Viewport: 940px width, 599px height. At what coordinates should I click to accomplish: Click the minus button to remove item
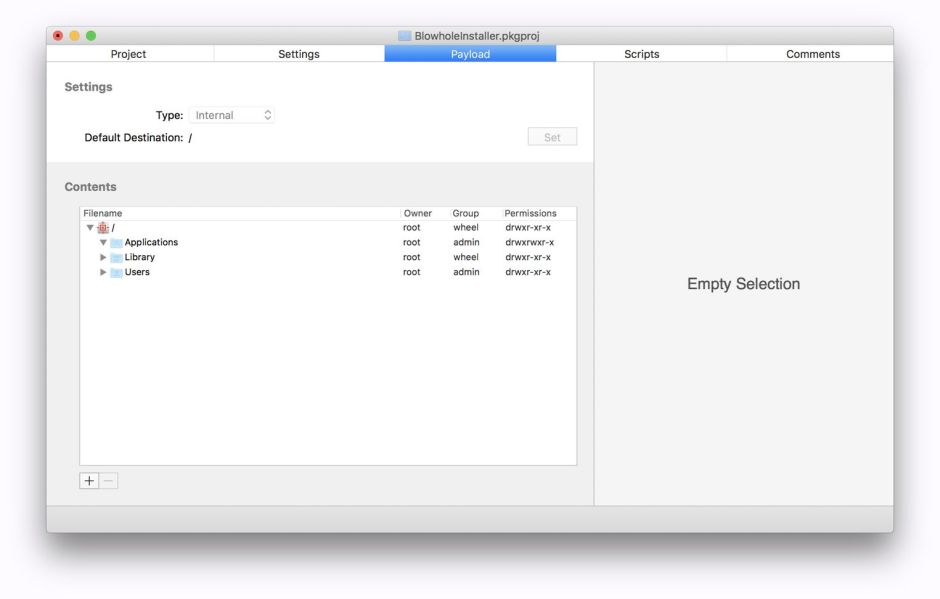pos(109,481)
